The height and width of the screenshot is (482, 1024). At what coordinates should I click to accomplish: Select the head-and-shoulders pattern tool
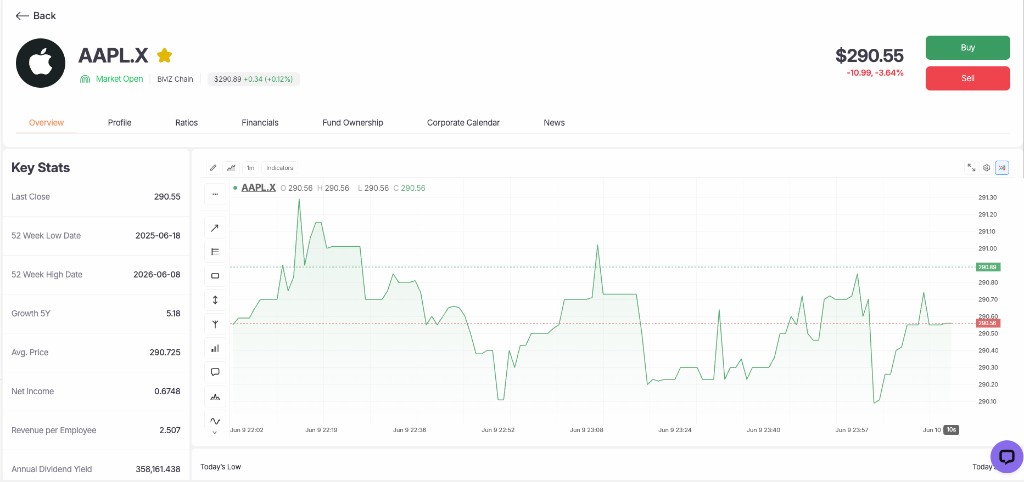[215, 396]
